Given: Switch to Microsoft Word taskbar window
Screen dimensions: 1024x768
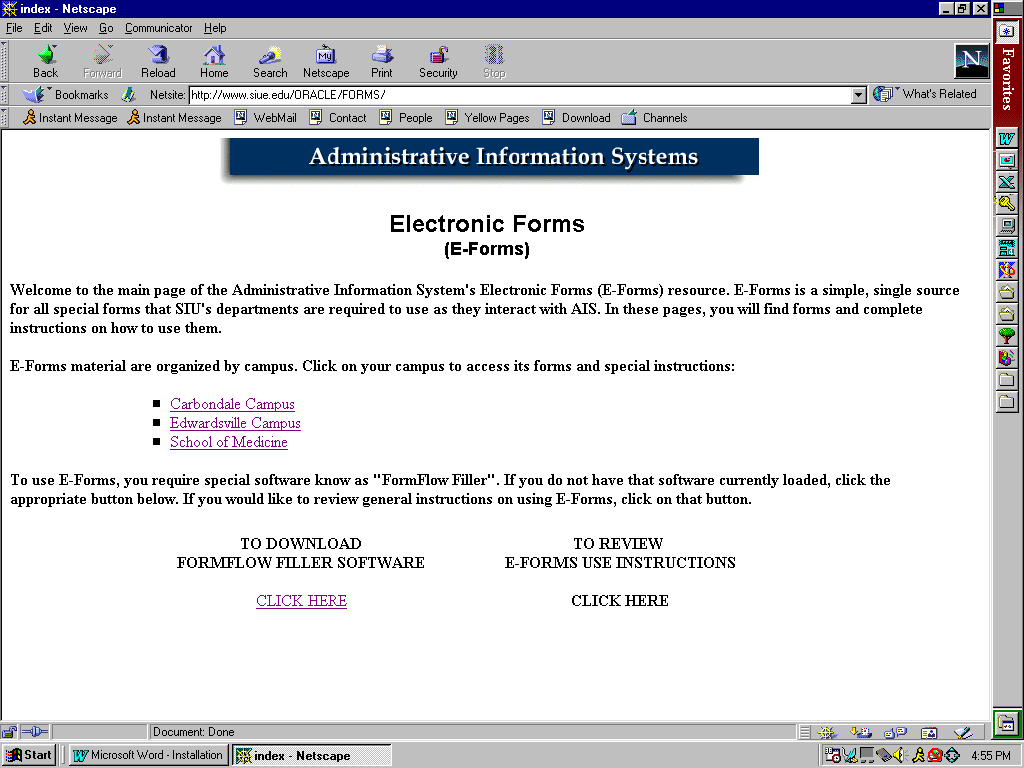Looking at the screenshot, I should [x=148, y=755].
